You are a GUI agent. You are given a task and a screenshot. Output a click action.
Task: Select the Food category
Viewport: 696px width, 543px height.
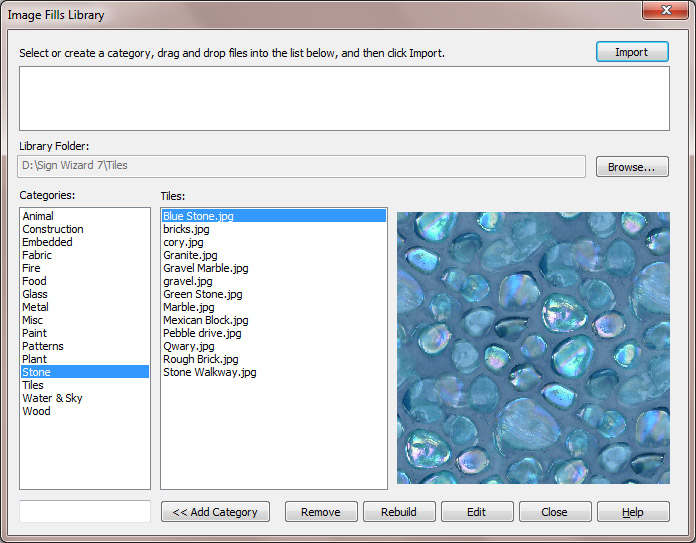coord(85,281)
